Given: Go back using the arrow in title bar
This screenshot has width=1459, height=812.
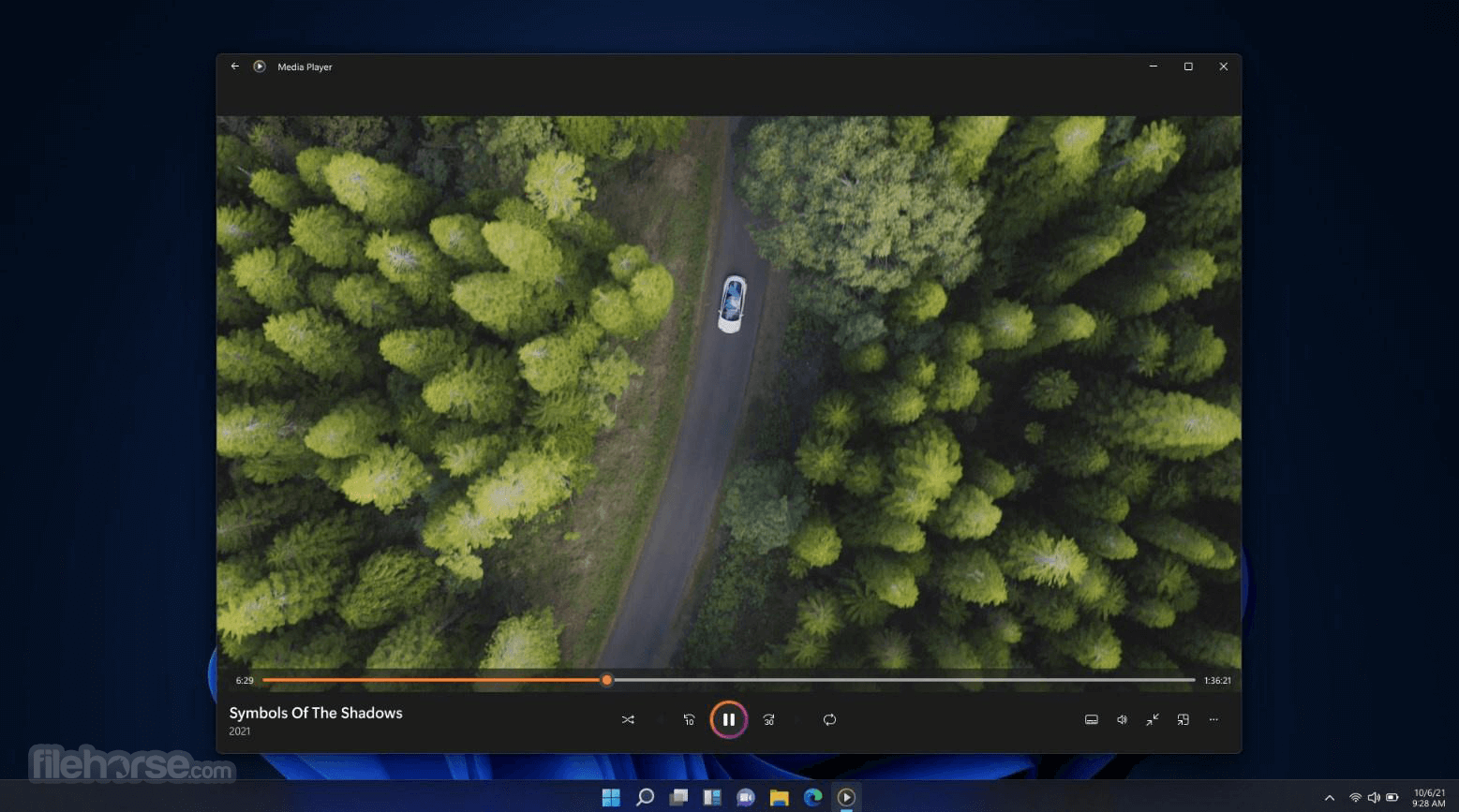Looking at the screenshot, I should (x=234, y=66).
